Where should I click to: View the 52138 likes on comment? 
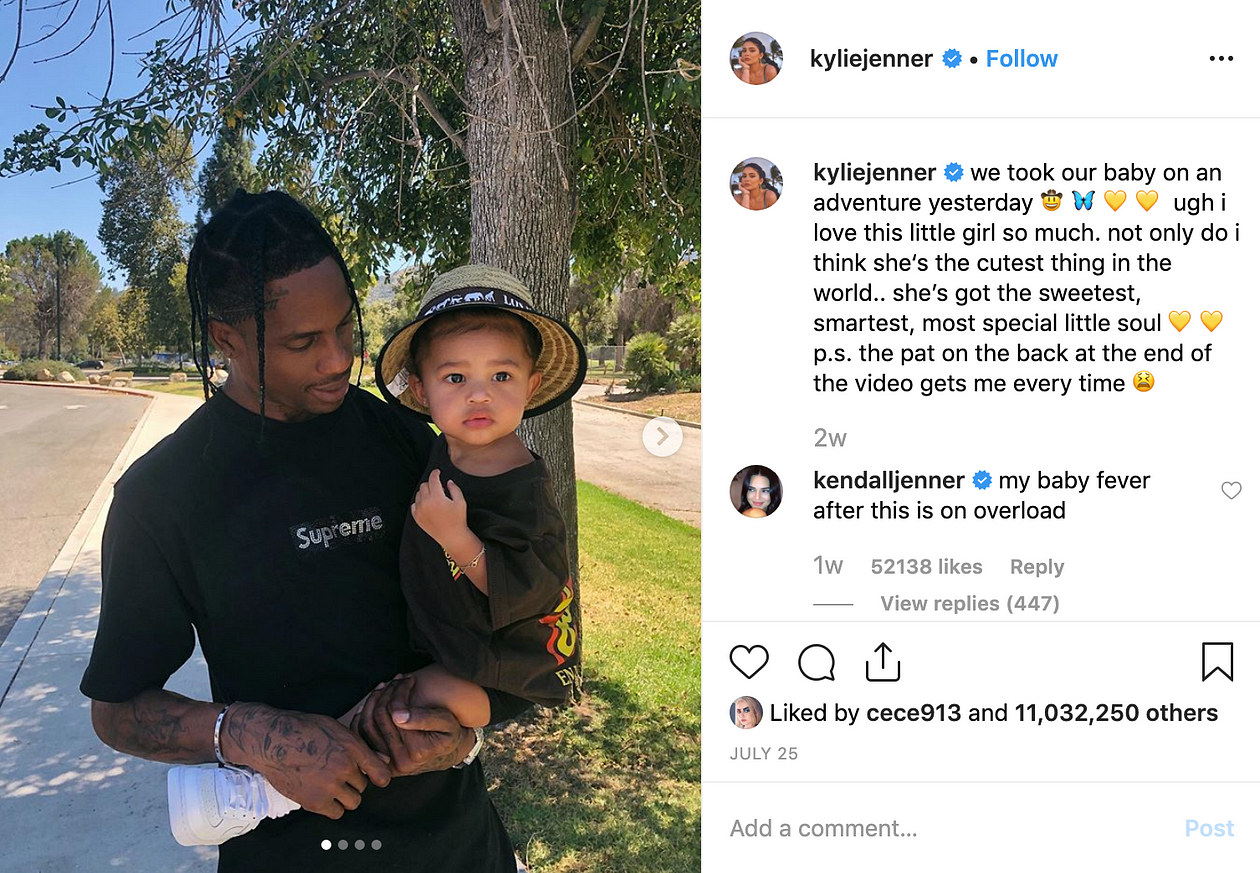coord(926,567)
